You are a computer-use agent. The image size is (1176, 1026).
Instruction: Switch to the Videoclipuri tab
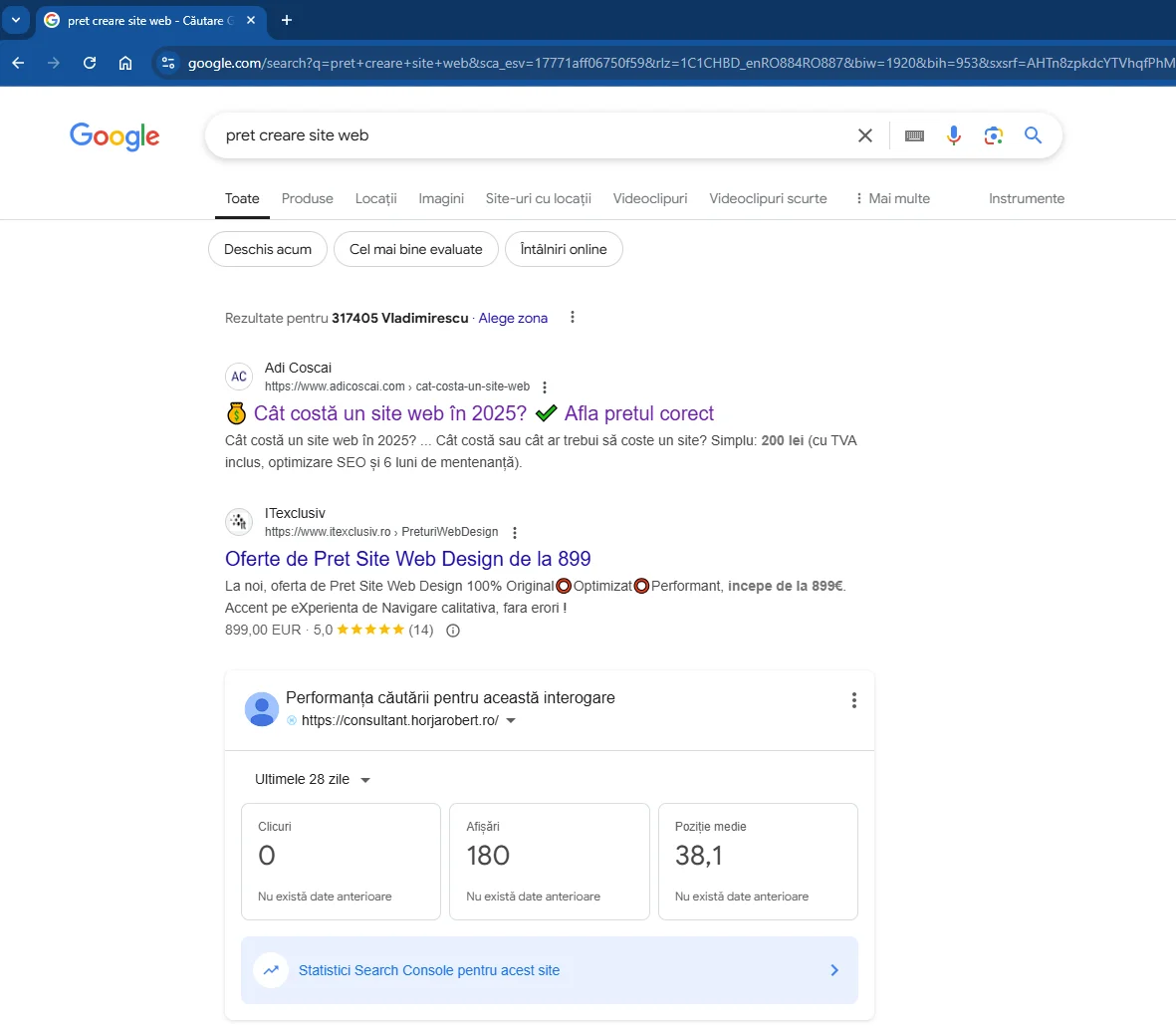pyautogui.click(x=649, y=198)
